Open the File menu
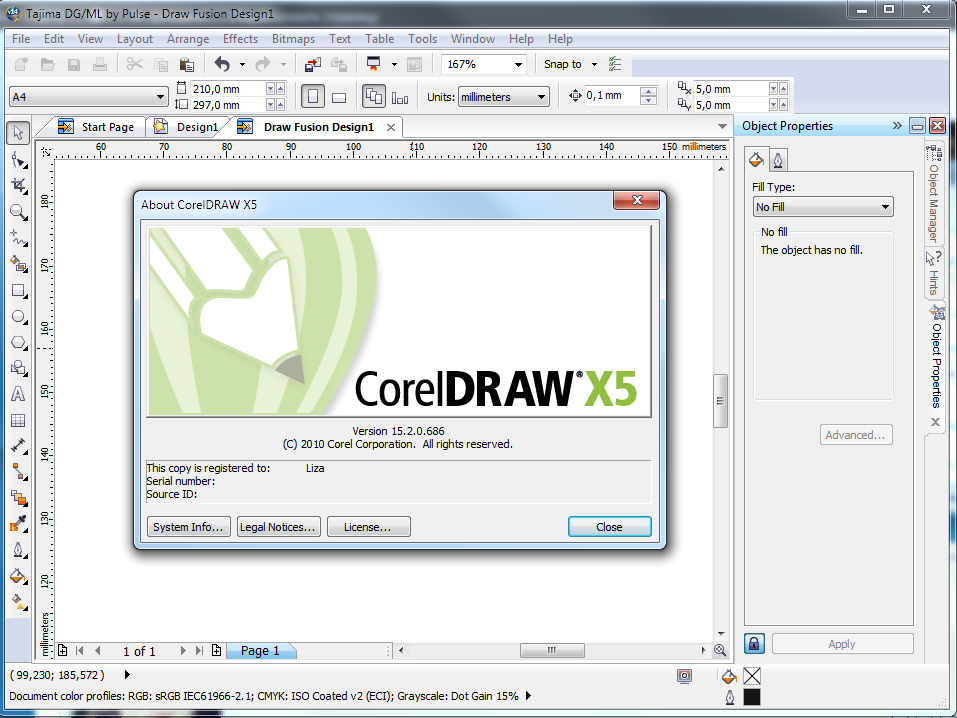957x718 pixels. click(x=21, y=38)
